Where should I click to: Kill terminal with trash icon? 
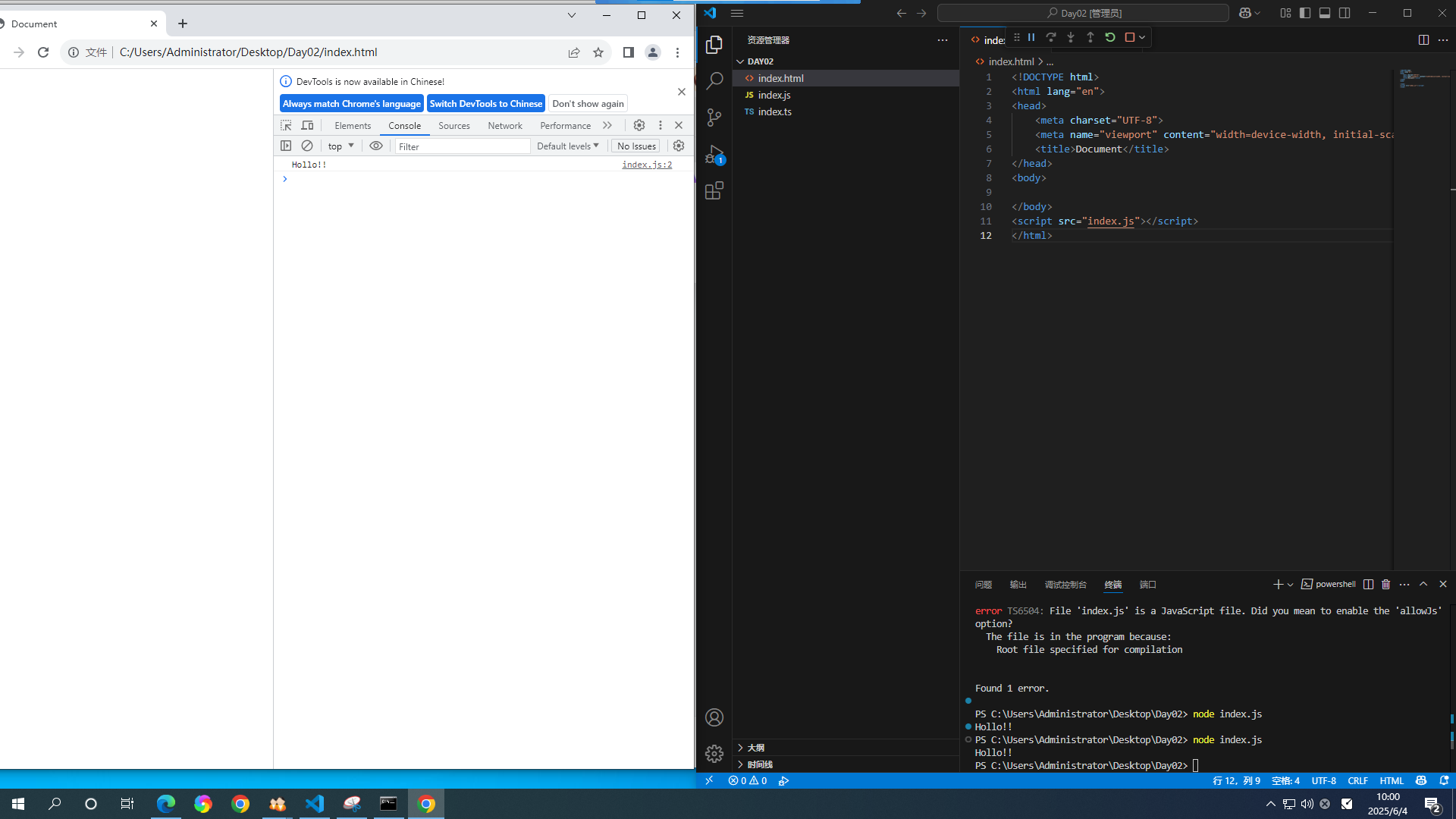[1385, 584]
